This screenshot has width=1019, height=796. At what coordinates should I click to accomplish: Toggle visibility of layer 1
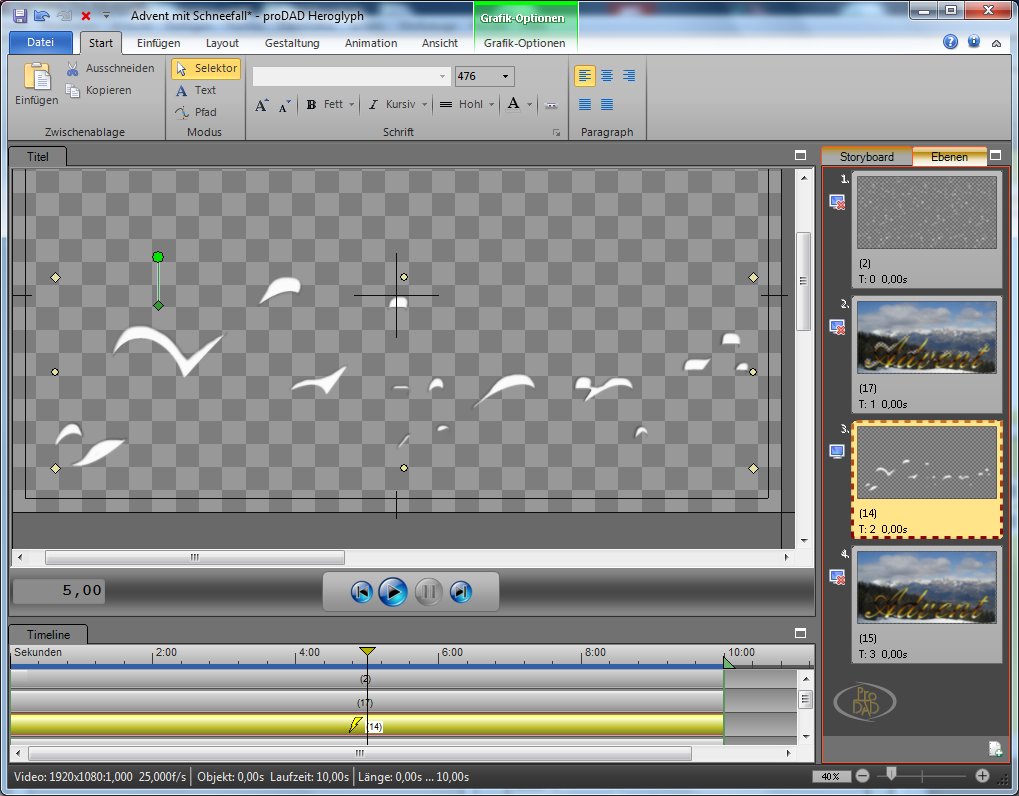pos(837,202)
